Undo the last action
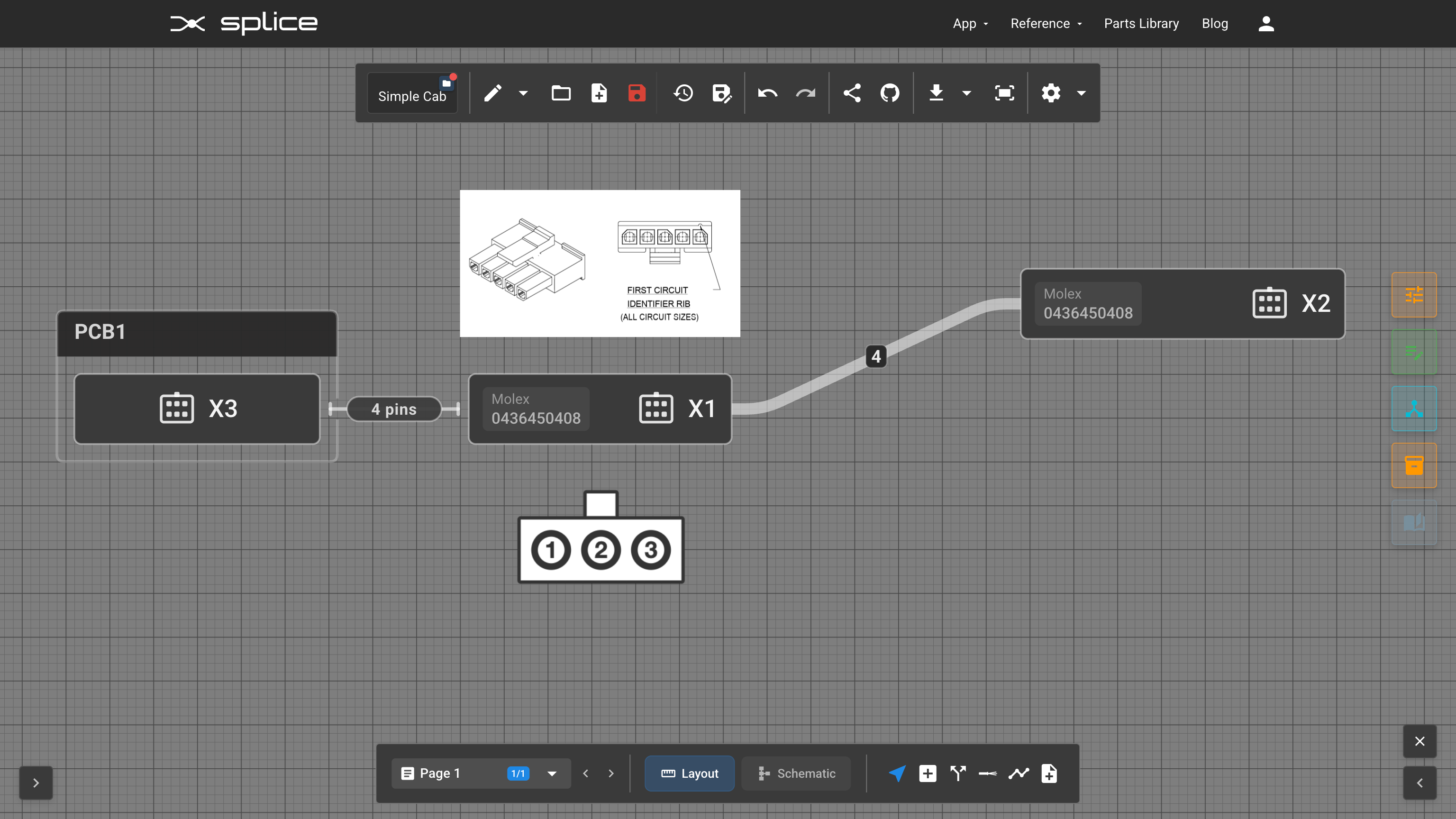Screen dimensions: 1456x819 [767, 93]
